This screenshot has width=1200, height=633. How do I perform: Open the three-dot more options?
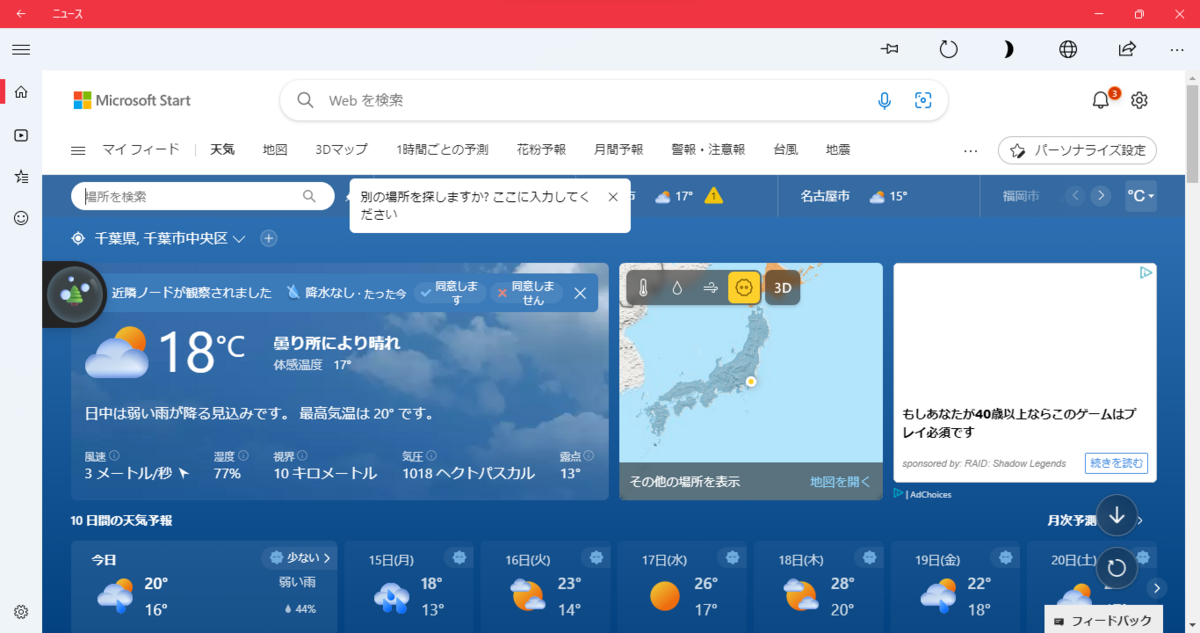(1177, 49)
